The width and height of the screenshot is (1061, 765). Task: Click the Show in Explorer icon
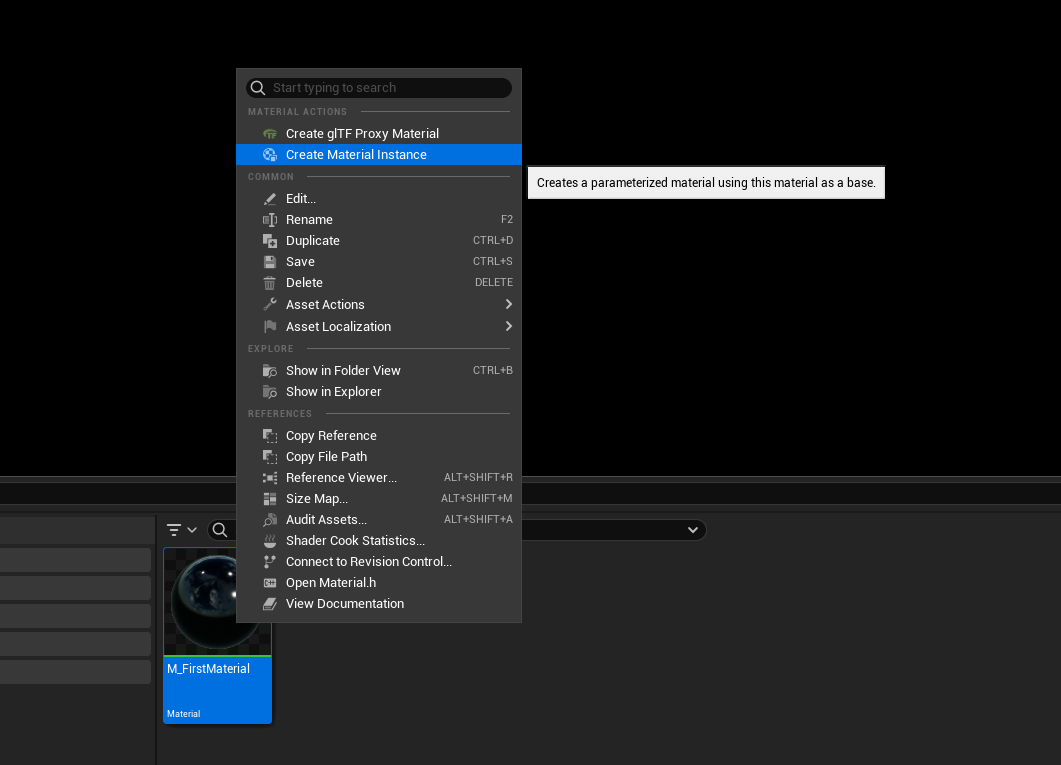270,392
